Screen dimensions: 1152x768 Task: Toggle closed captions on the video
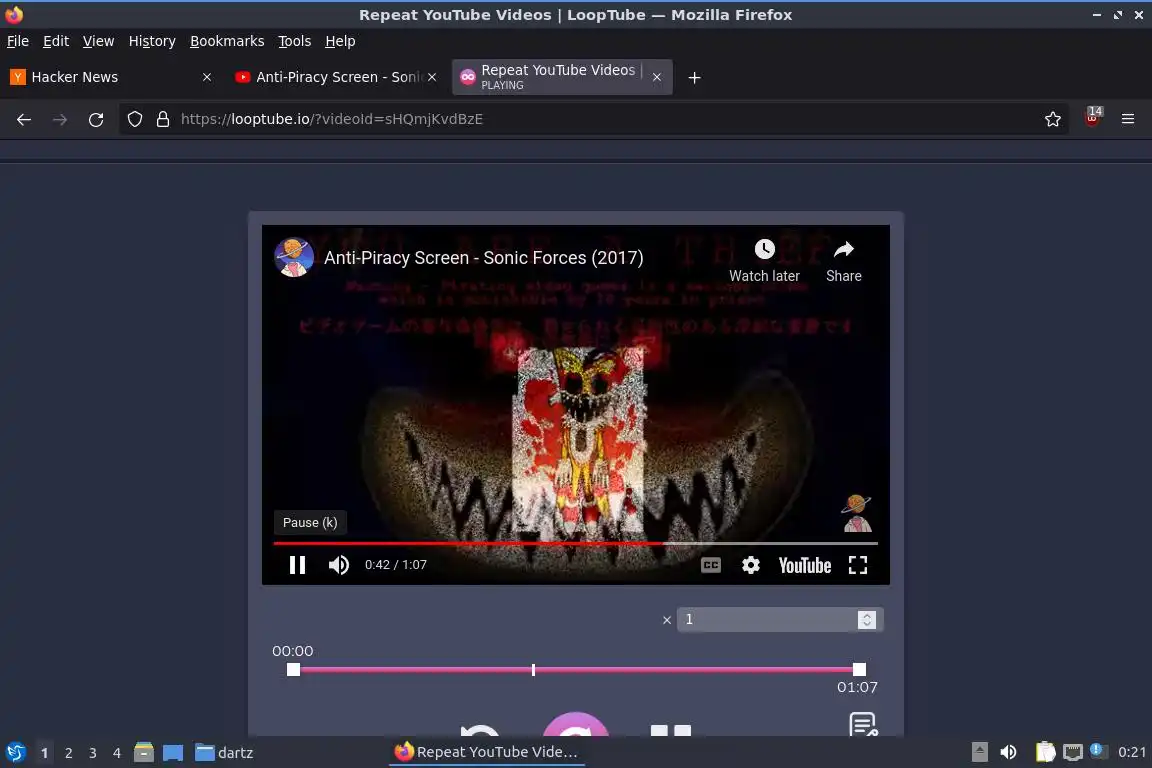(710, 564)
